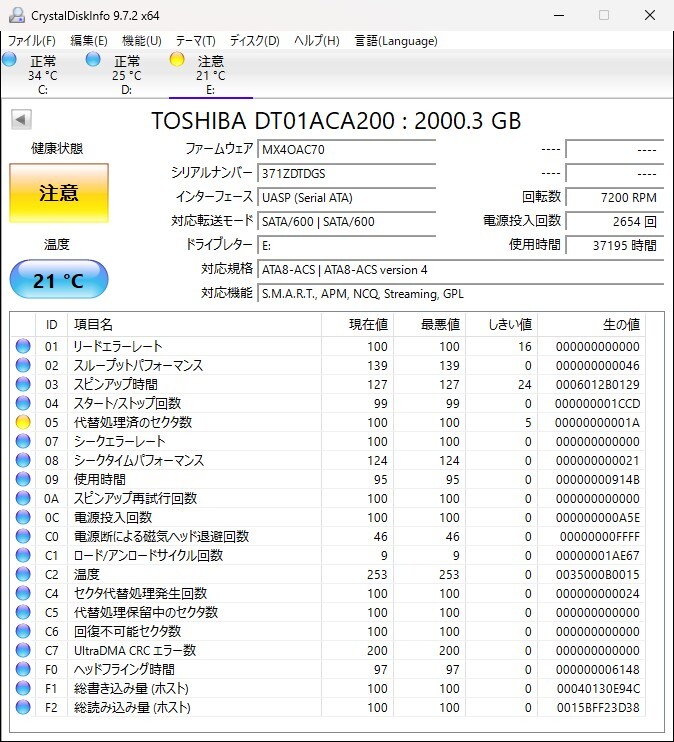This screenshot has width=674, height=742.
Task: Click the firmware field MX4OAC70
Action: click(346, 150)
